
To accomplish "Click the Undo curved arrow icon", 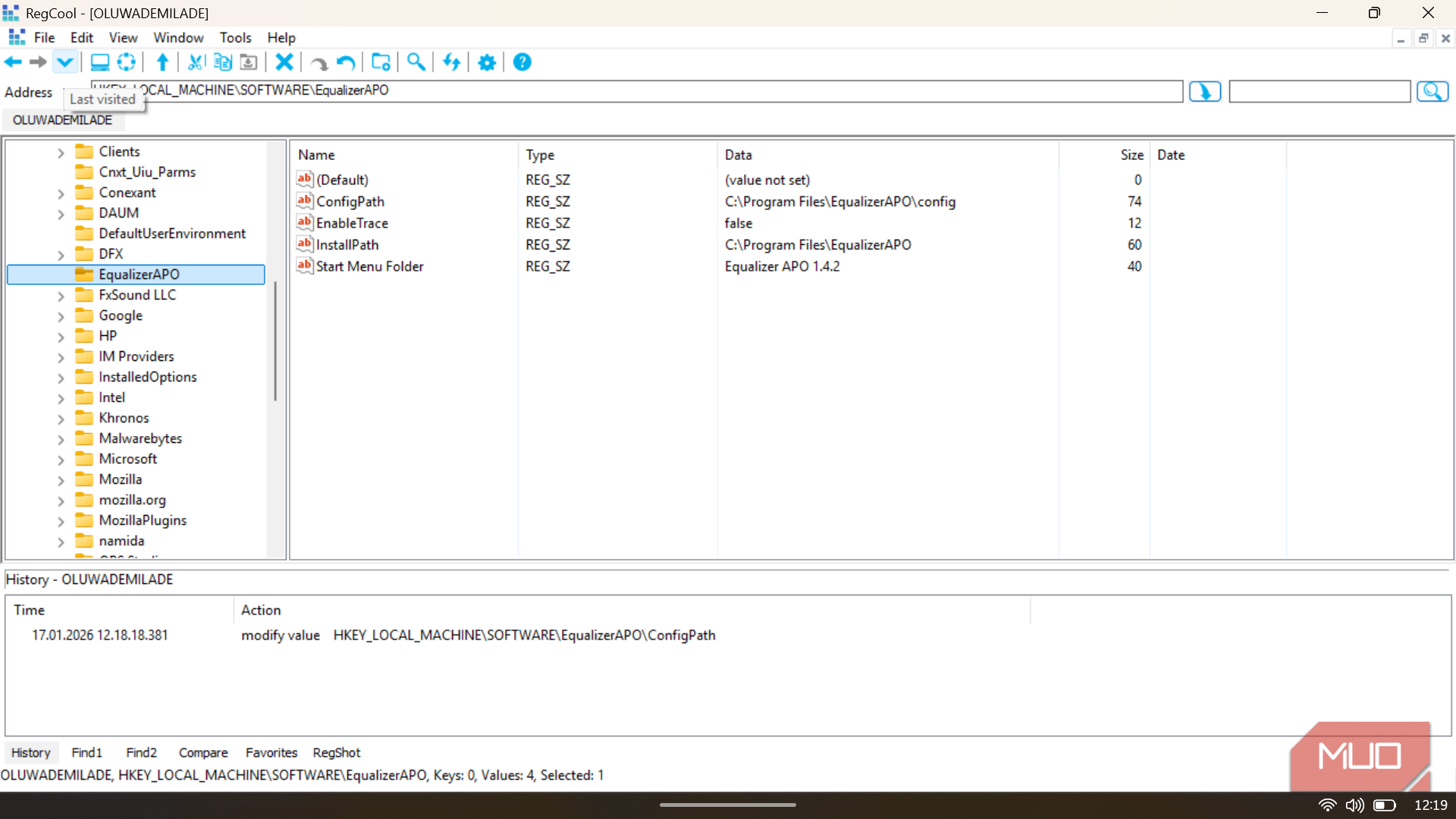I will [346, 62].
